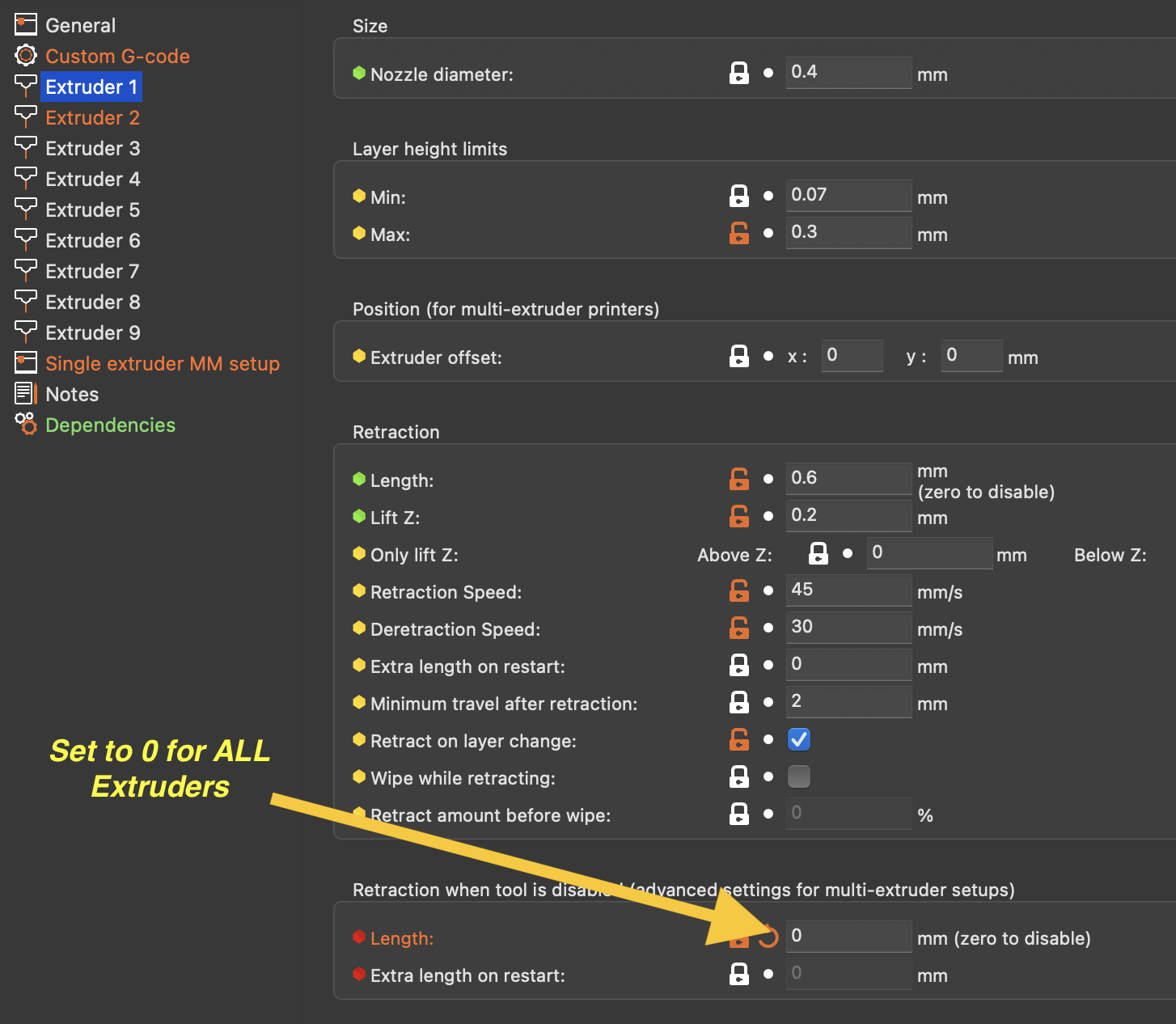Open Single extruder MM setup page

(162, 363)
